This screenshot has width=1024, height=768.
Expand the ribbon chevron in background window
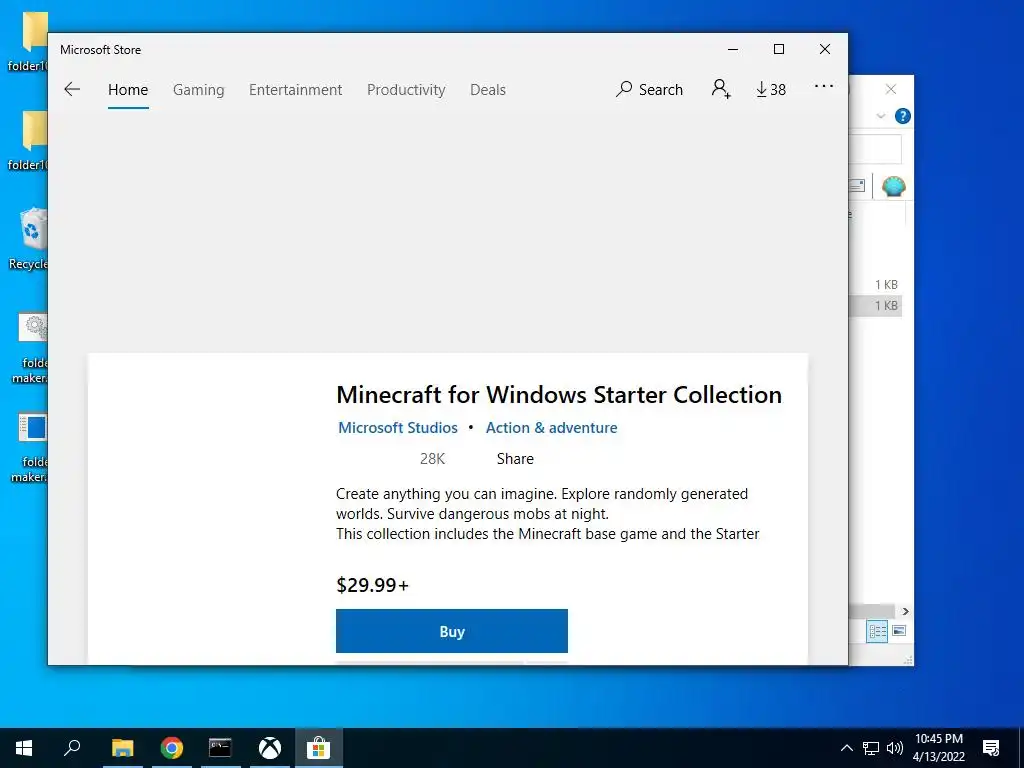pos(880,116)
